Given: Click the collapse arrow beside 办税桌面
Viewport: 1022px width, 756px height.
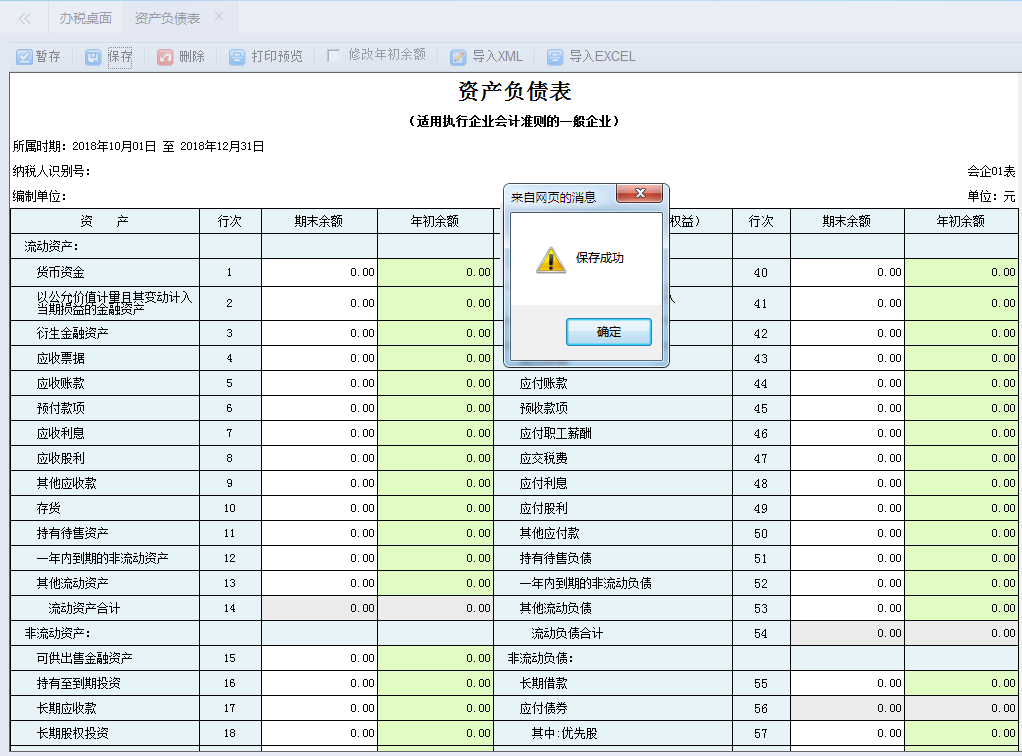Looking at the screenshot, I should 23,16.
